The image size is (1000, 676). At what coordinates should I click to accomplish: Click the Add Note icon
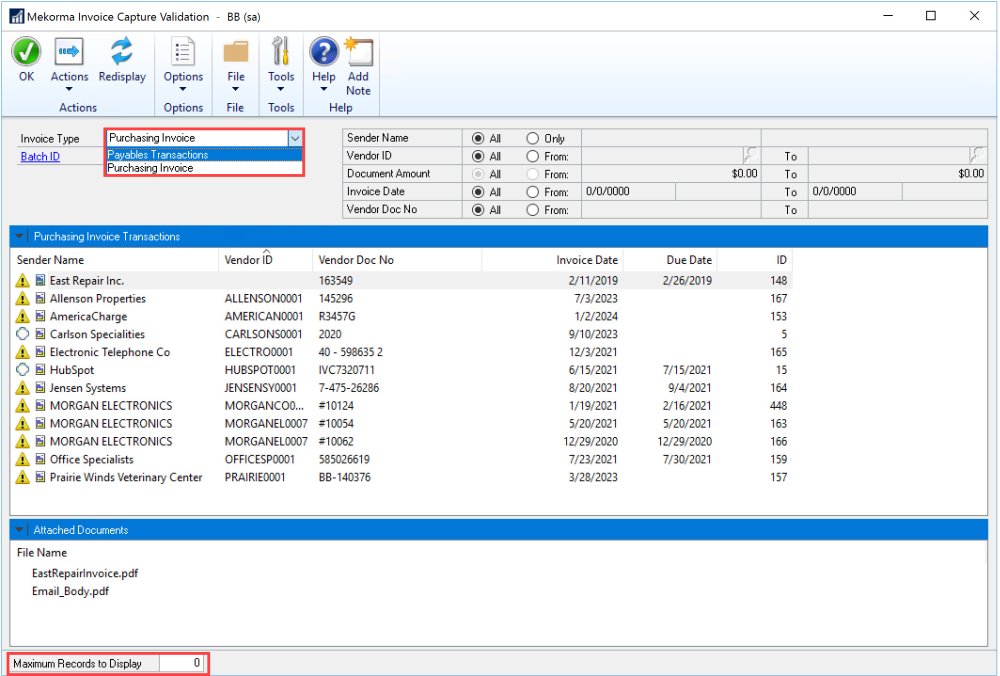coord(358,53)
